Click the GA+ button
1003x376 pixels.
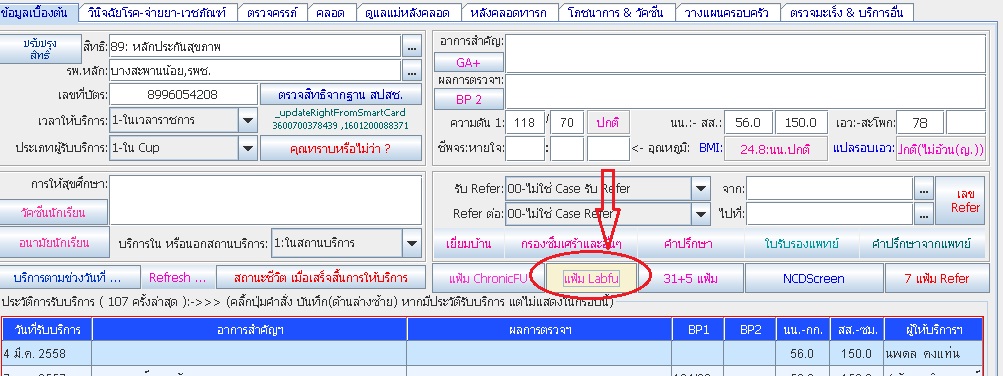(x=469, y=62)
